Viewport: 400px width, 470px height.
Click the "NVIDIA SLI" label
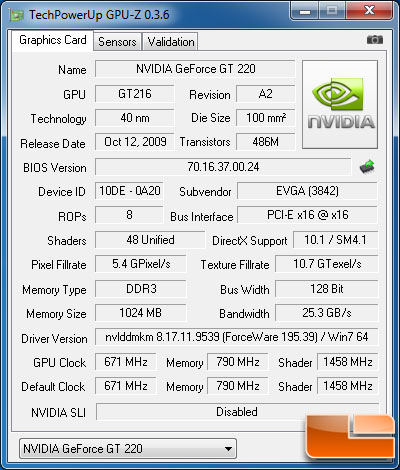pyautogui.click(x=58, y=413)
